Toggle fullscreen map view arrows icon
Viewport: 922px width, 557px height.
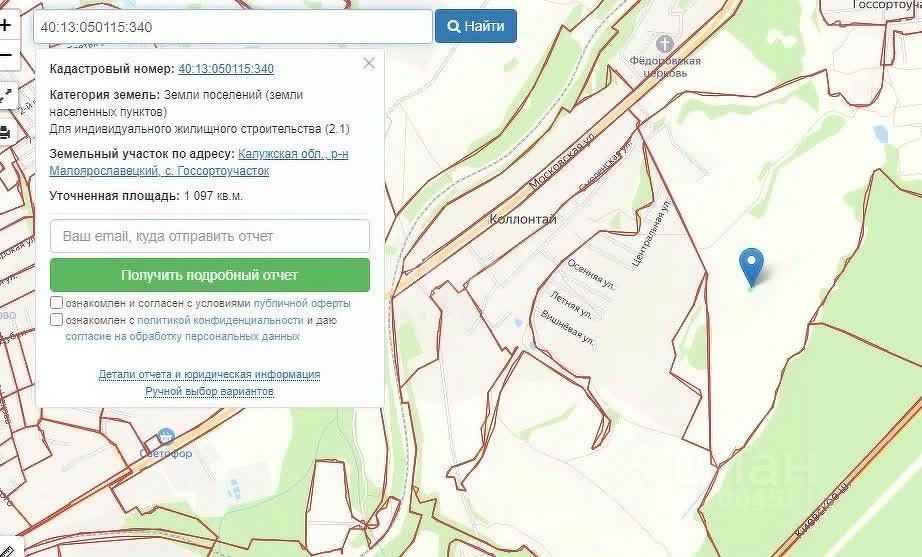point(6,95)
